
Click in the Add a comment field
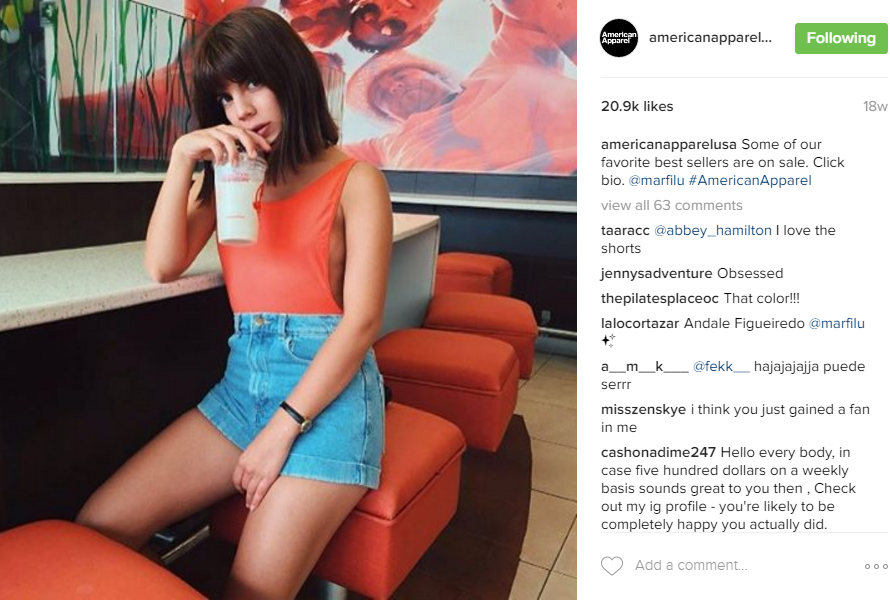691,565
